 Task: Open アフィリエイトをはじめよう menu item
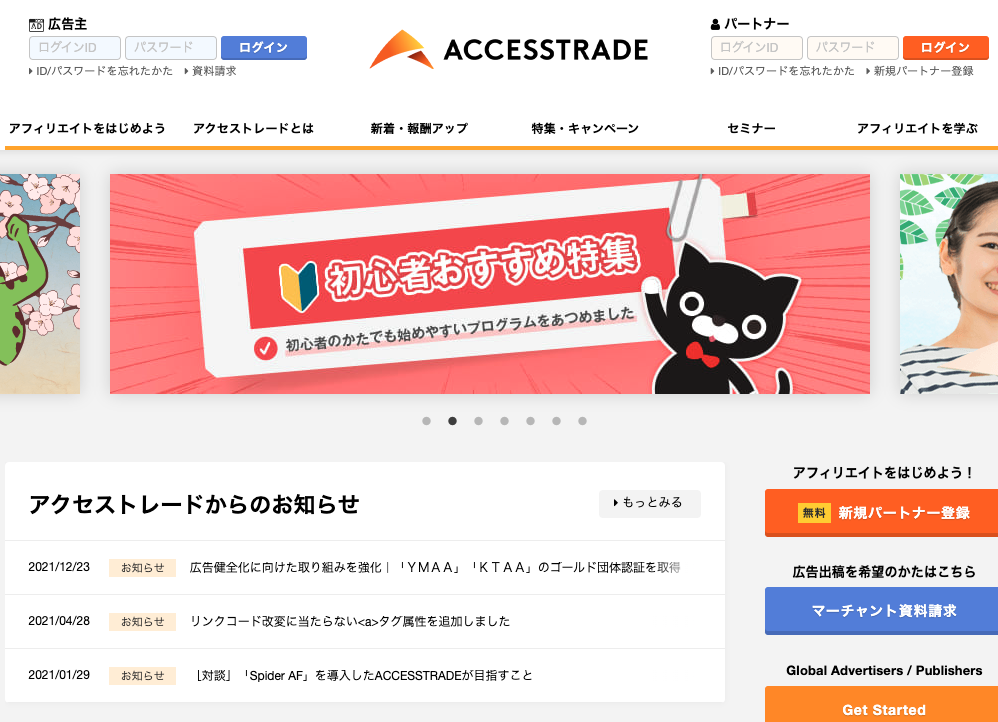click(87, 129)
